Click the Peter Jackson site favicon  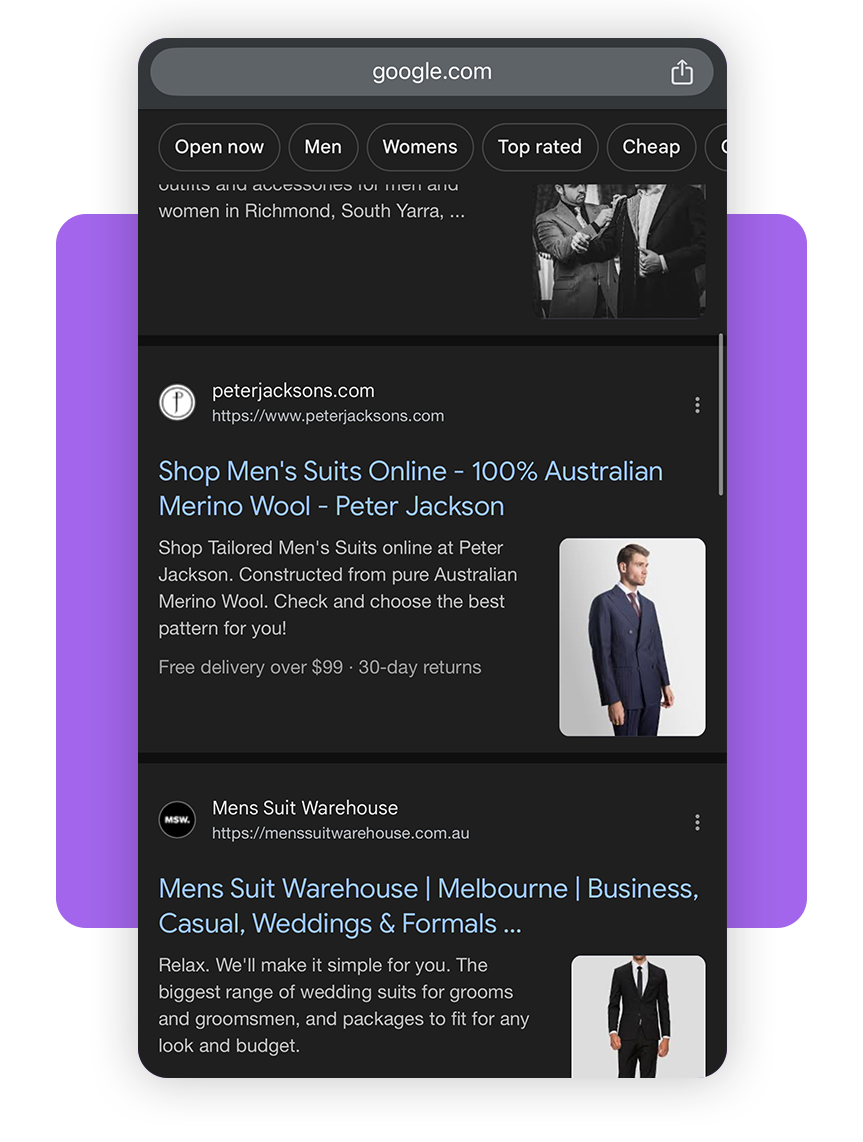177,402
